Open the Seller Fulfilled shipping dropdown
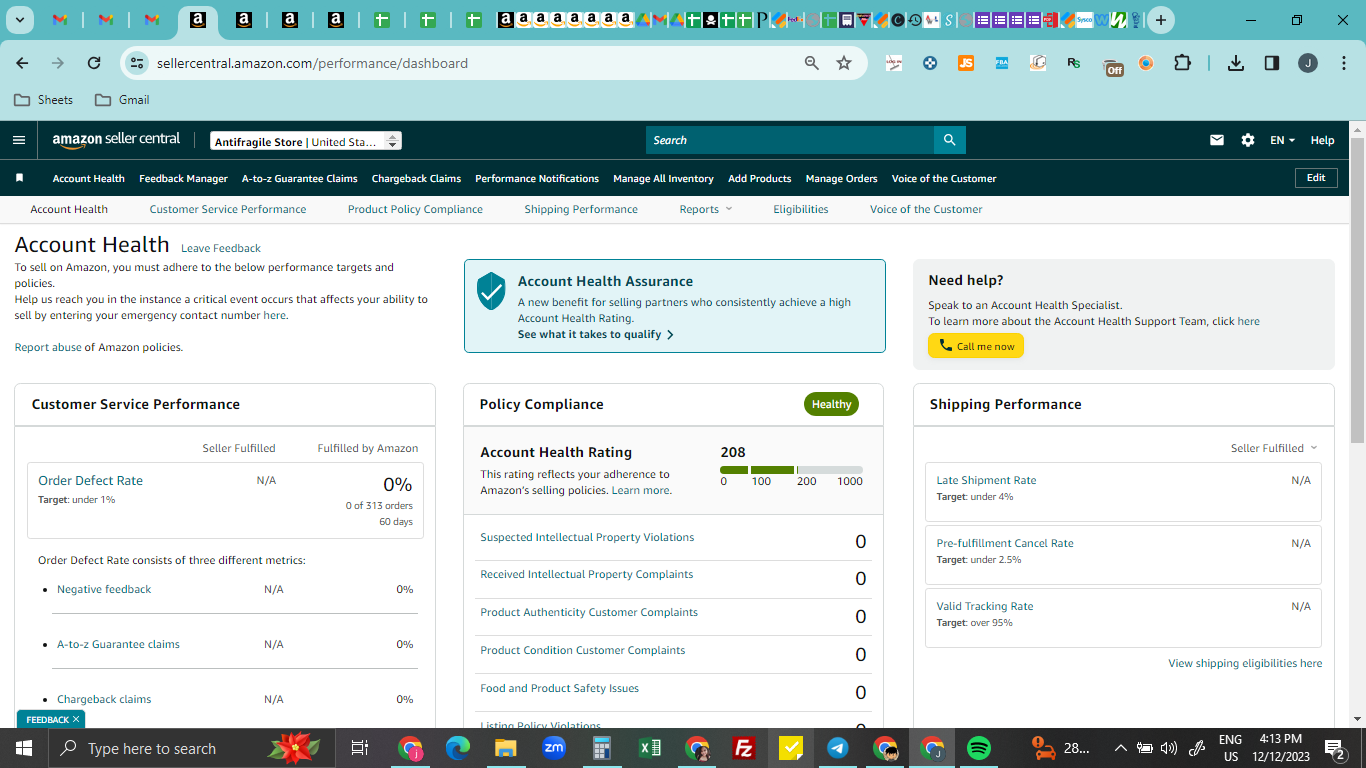Image resolution: width=1366 pixels, height=768 pixels. tap(1274, 448)
